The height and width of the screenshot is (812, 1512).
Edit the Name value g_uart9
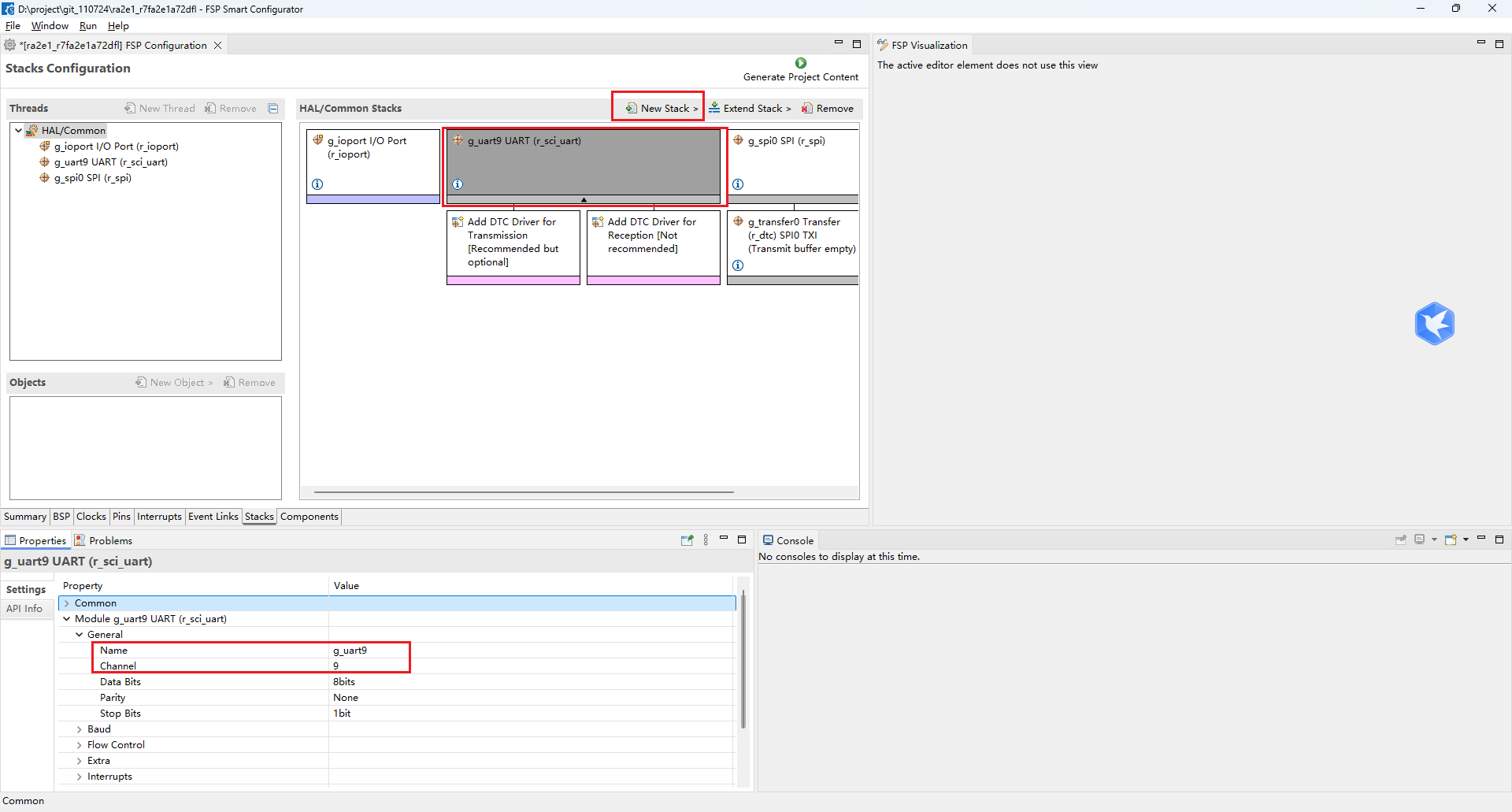click(x=532, y=651)
